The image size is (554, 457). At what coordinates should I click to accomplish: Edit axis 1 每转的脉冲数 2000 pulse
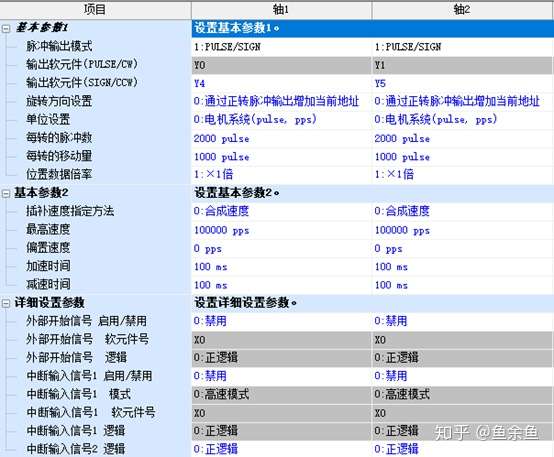click(281, 139)
